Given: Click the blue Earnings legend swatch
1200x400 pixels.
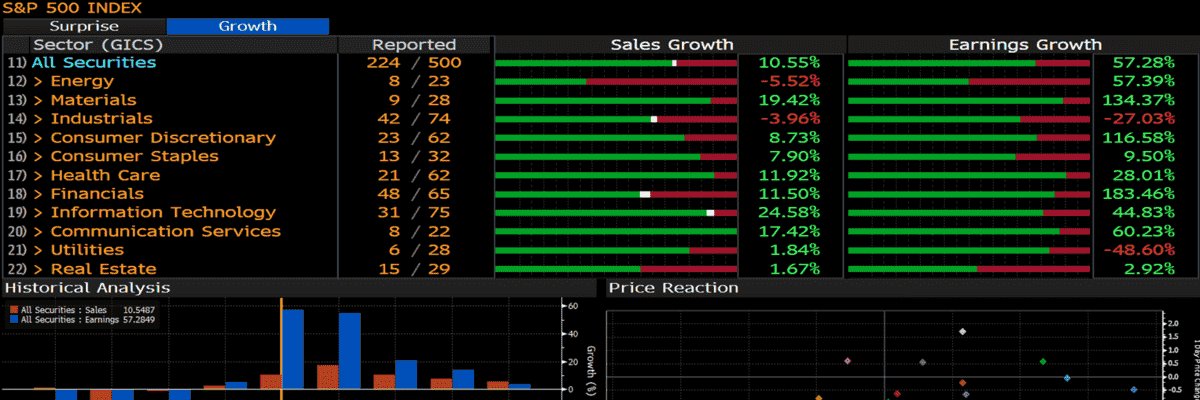Looking at the screenshot, I should pyautogui.click(x=14, y=320).
